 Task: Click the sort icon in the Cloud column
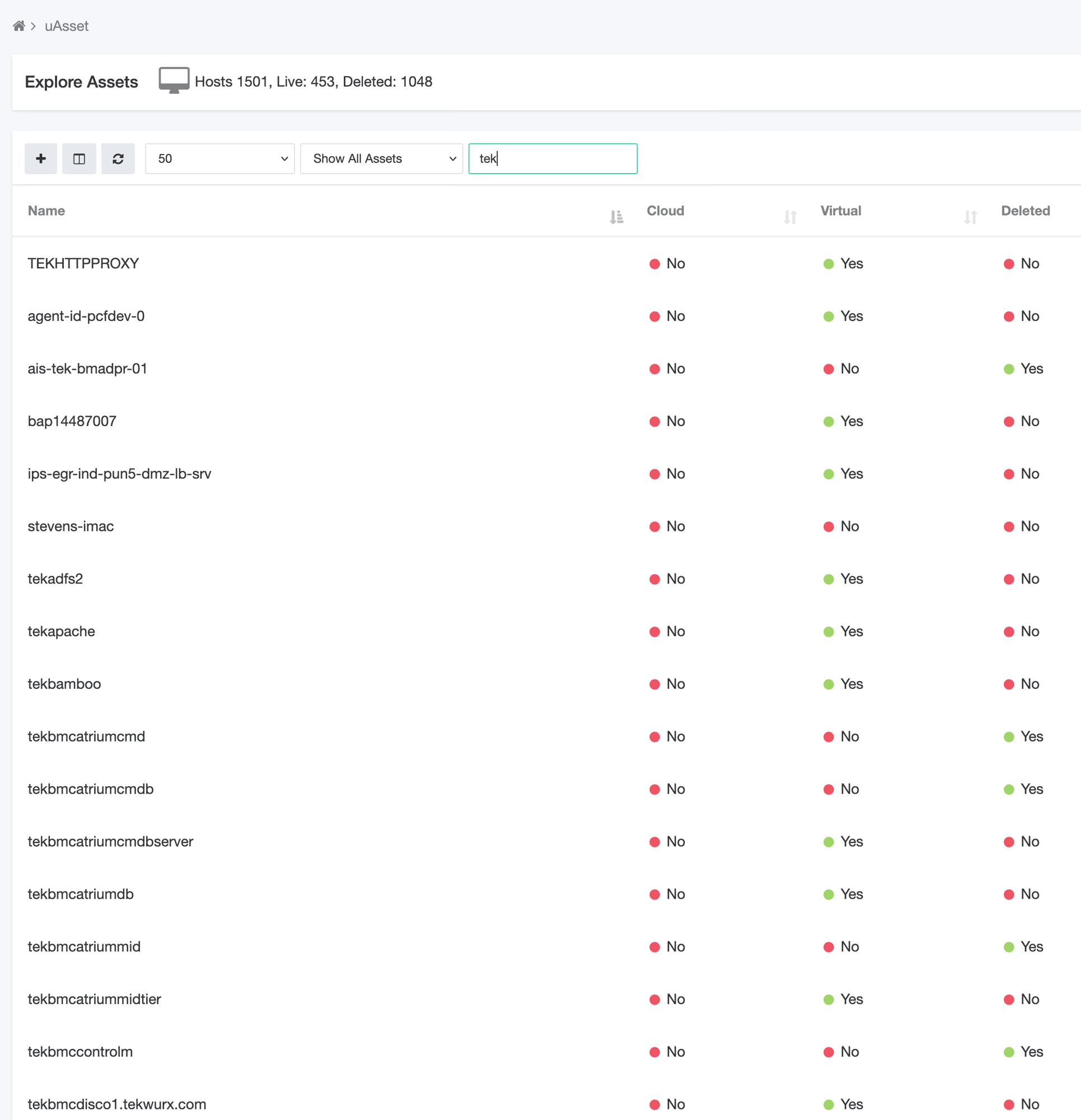point(791,217)
